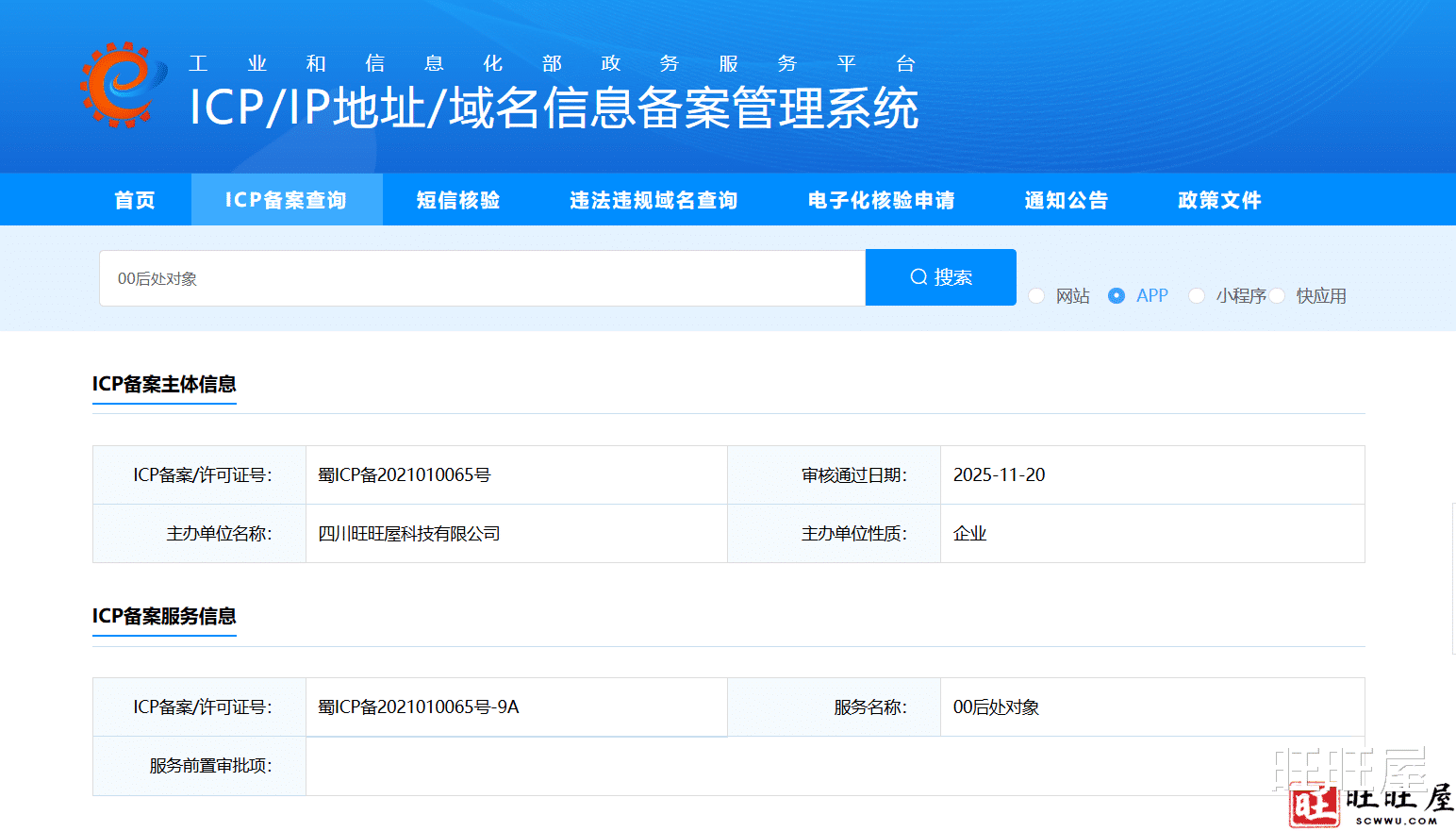The height and width of the screenshot is (831, 1456).
Task: Click the MIIT gear logo icon
Action: [x=124, y=84]
